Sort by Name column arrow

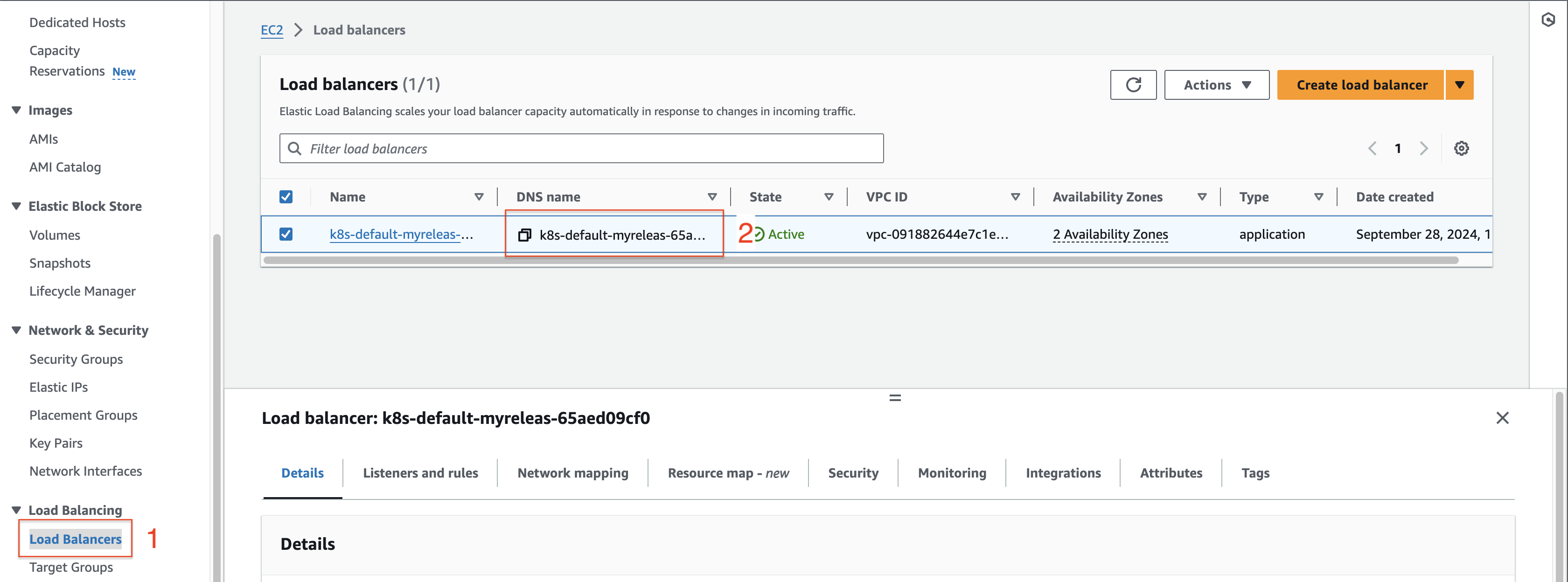pyautogui.click(x=479, y=196)
